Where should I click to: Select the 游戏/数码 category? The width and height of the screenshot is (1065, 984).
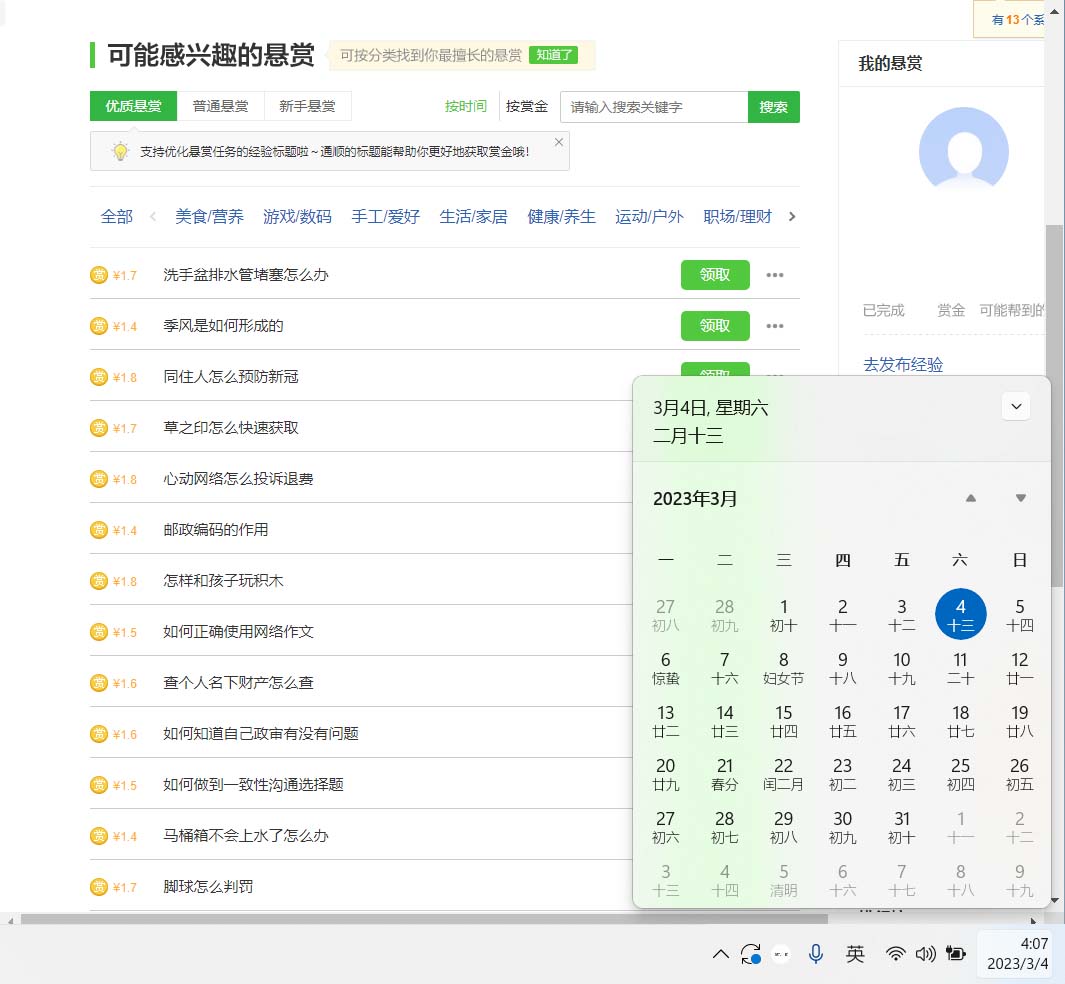(x=298, y=215)
